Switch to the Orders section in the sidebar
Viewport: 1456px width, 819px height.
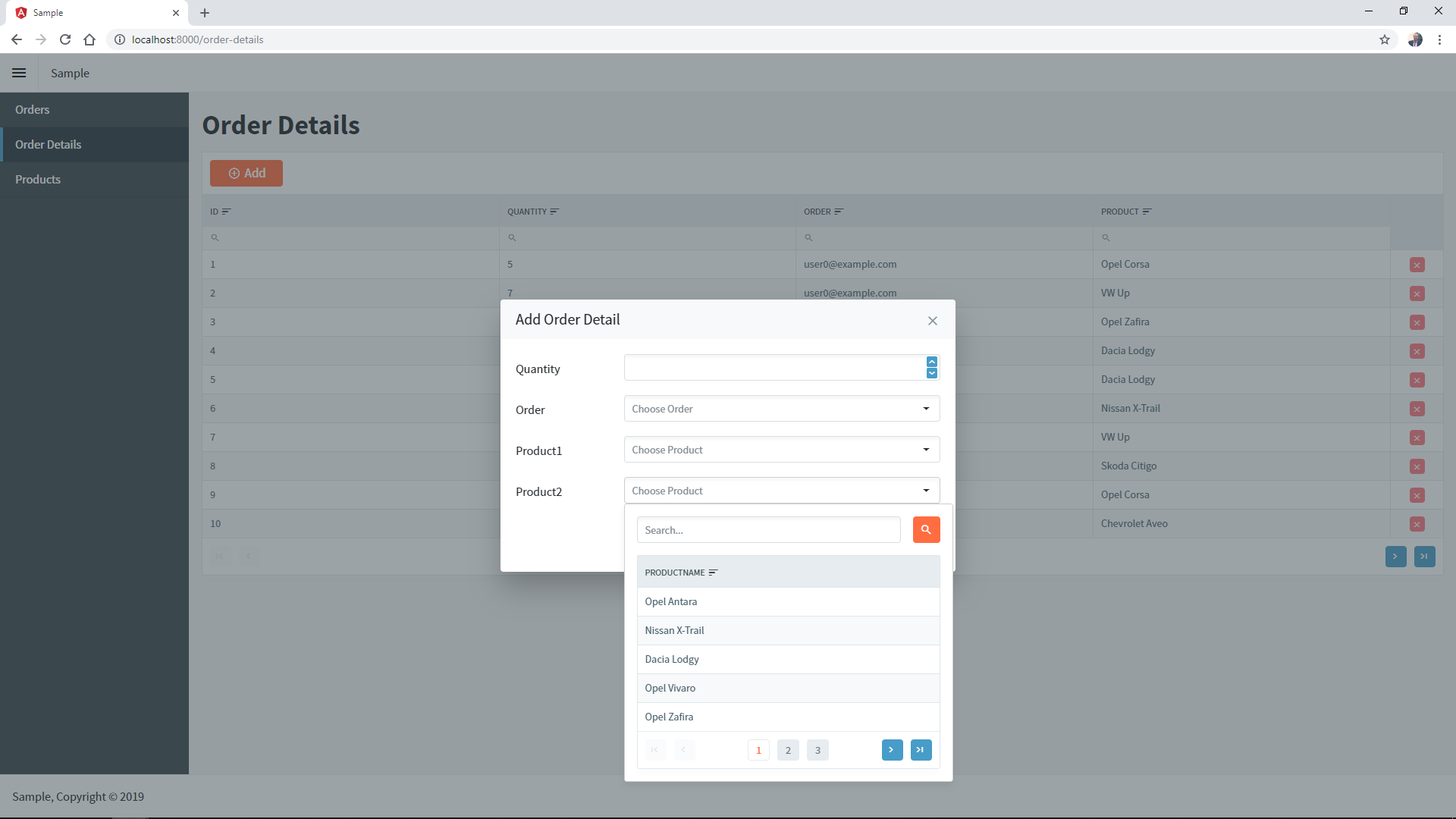32,109
